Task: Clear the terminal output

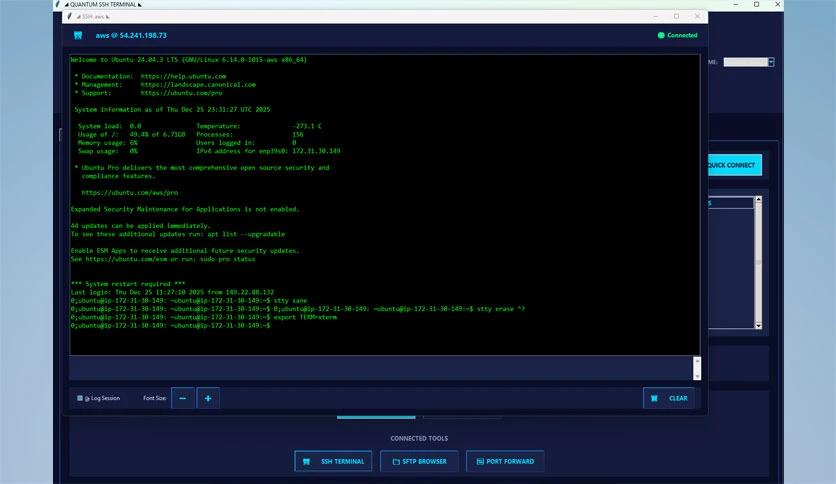Action: coord(669,398)
